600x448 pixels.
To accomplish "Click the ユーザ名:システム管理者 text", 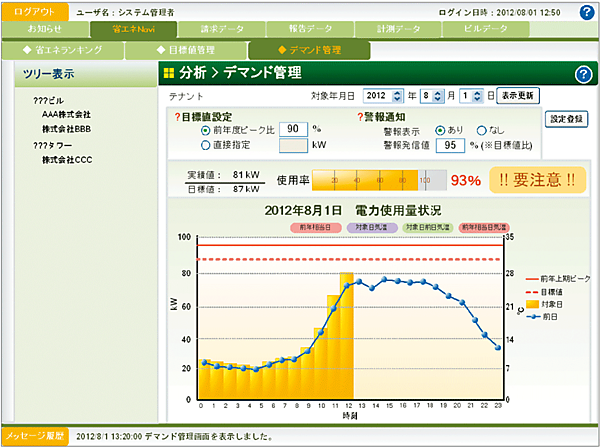I will pyautogui.click(x=125, y=12).
